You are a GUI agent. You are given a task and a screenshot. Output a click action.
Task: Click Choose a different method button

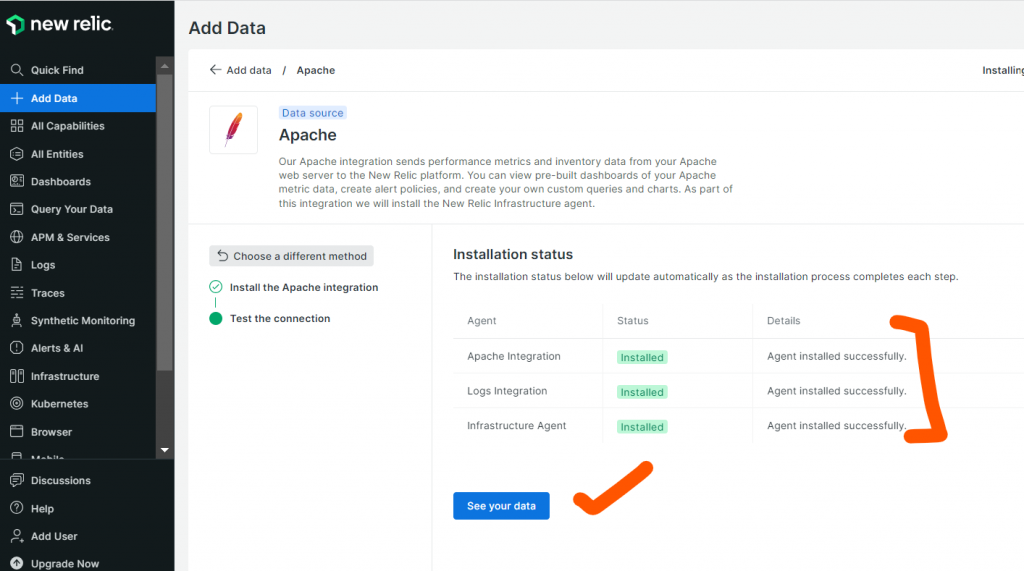(x=291, y=256)
